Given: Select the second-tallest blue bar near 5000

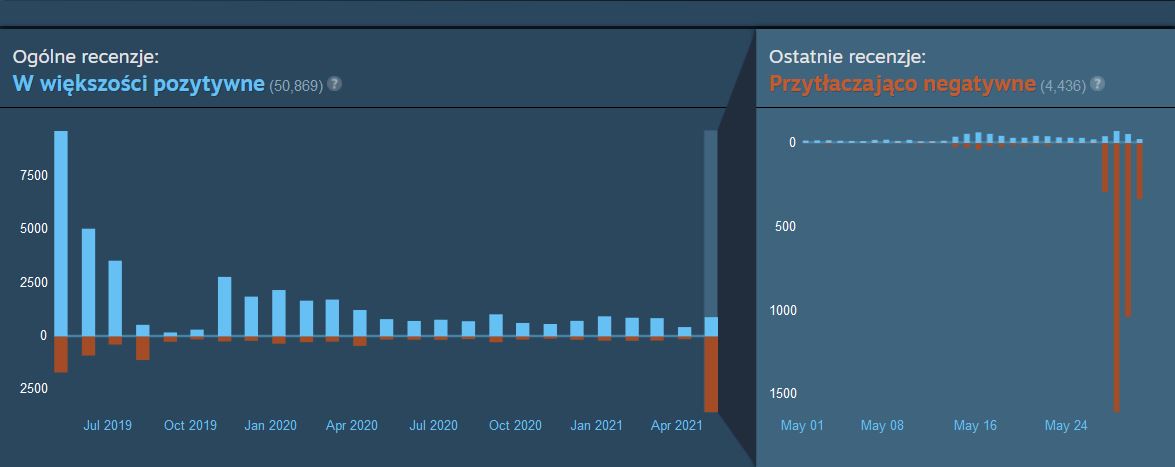Looking at the screenshot, I should 88,282.
